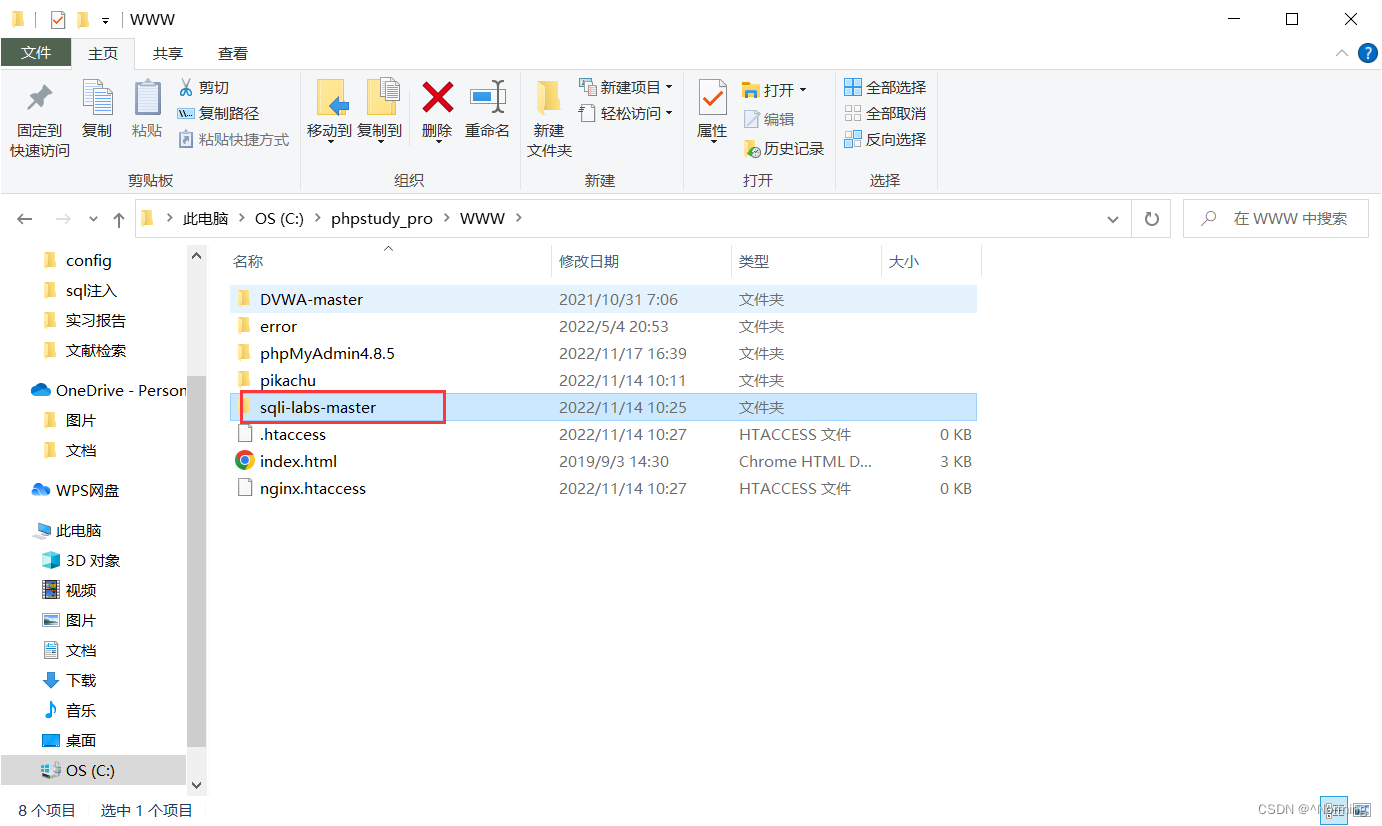Click 此电脑 in address breadcrumb
Viewport: 1382px width, 826px height.
point(205,218)
